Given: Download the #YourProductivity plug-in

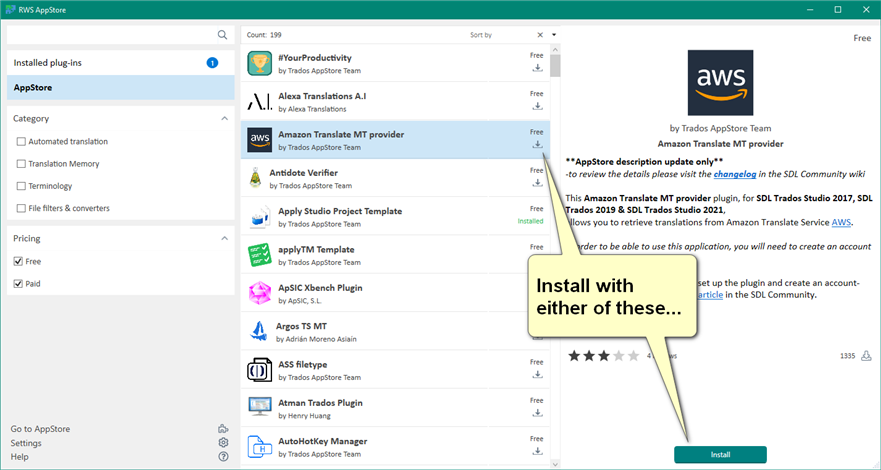Looking at the screenshot, I should (x=537, y=68).
